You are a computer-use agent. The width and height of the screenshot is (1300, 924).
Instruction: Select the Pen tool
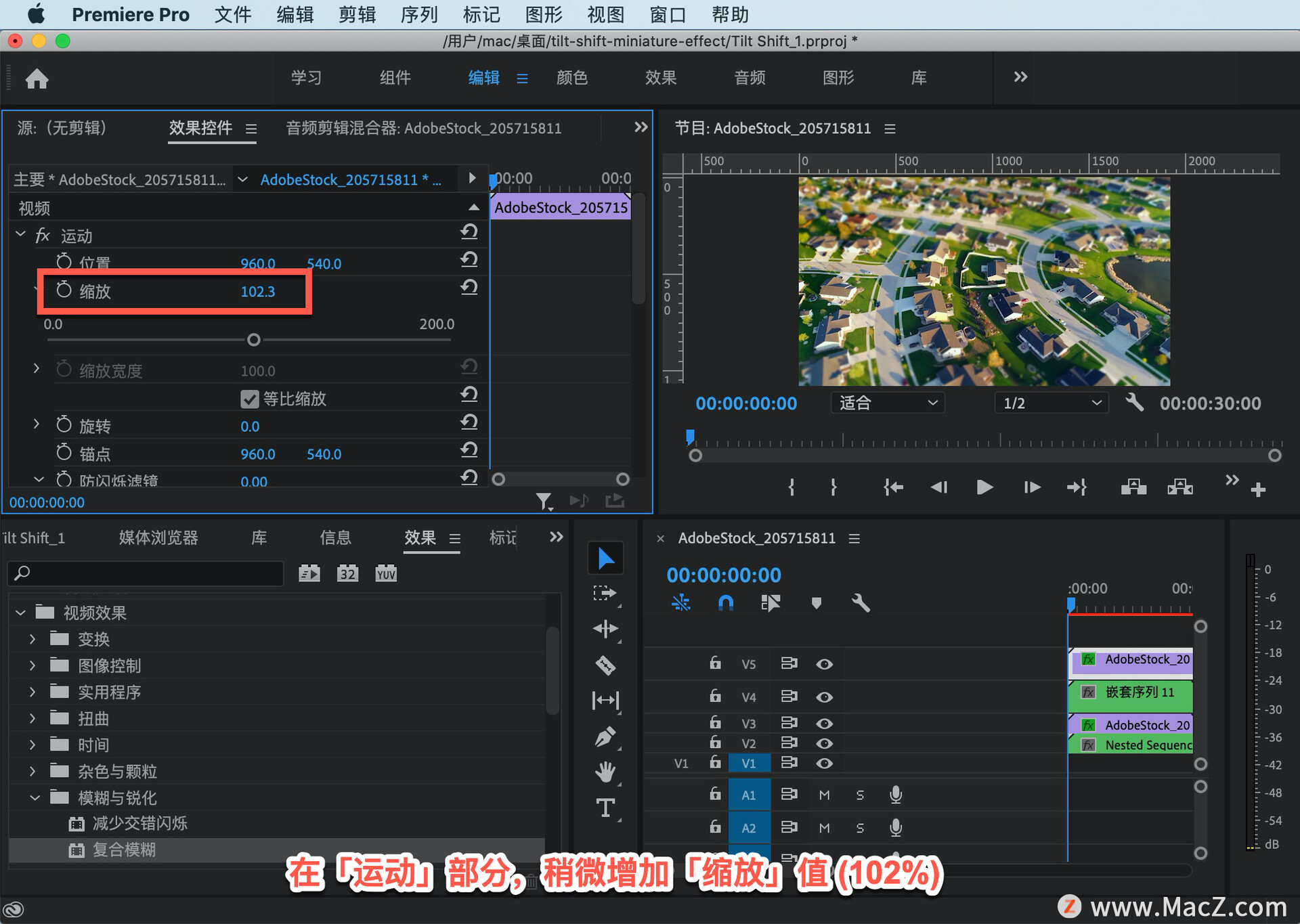pos(605,736)
